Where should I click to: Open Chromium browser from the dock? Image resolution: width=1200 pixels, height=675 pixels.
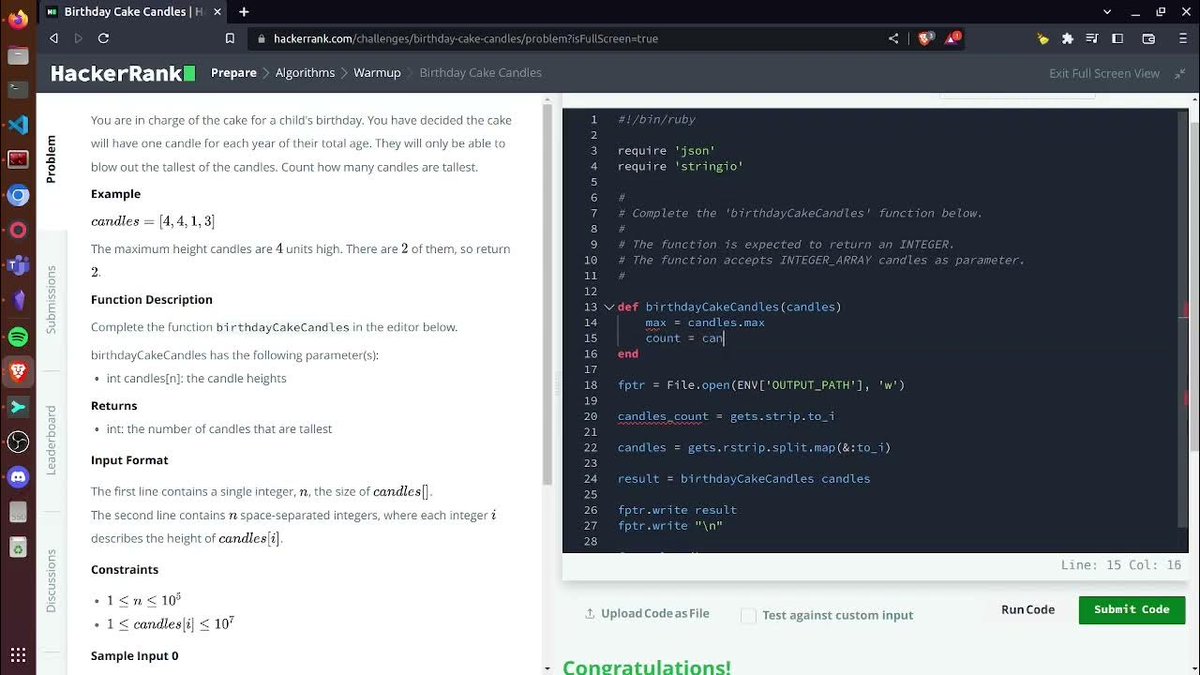17,195
